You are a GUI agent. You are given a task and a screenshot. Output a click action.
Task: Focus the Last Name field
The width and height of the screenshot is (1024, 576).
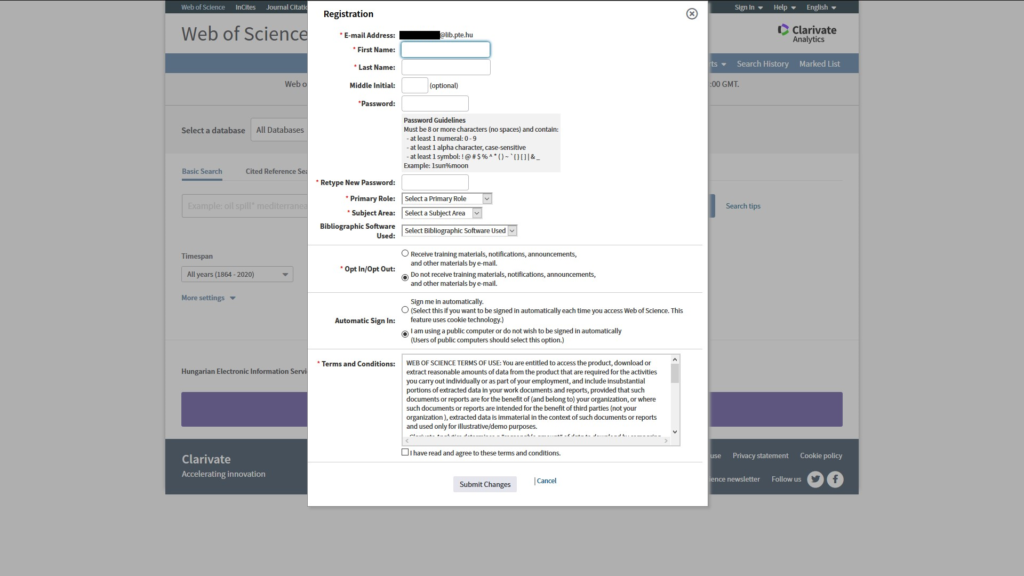(x=445, y=67)
